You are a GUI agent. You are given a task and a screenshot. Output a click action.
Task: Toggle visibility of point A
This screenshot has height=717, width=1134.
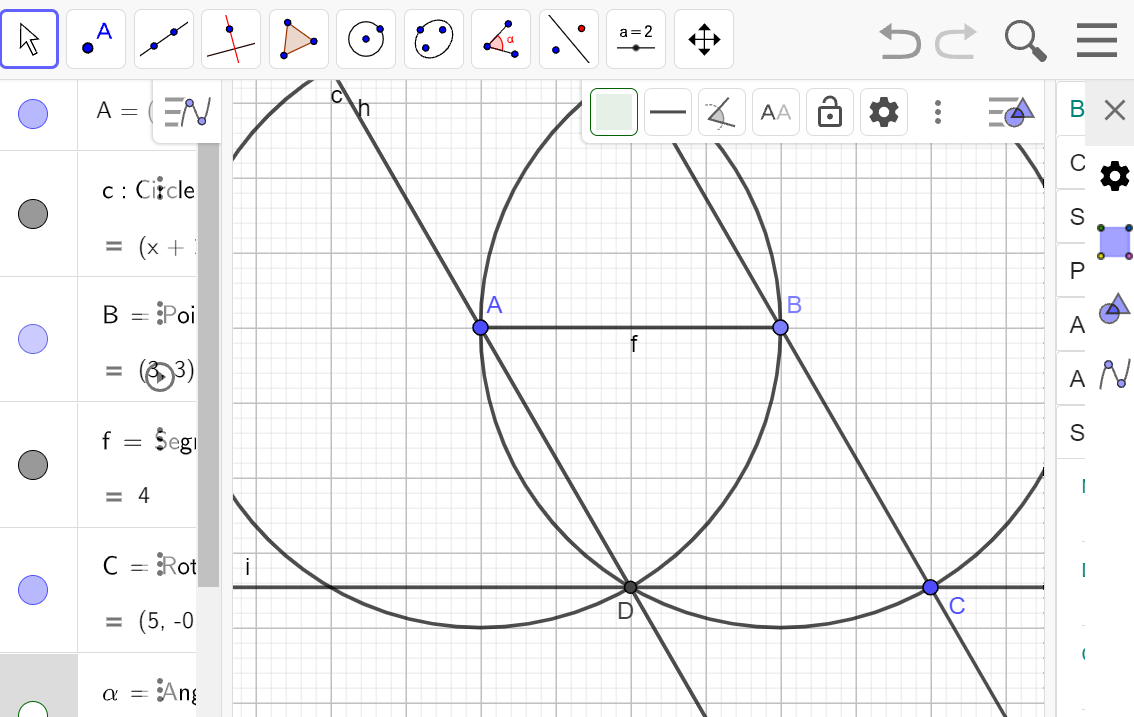33,114
